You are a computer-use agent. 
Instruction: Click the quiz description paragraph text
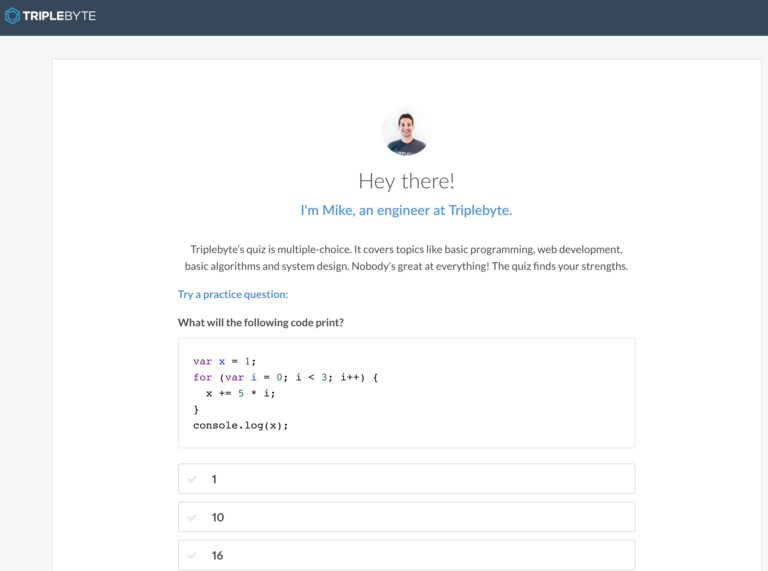(406, 258)
